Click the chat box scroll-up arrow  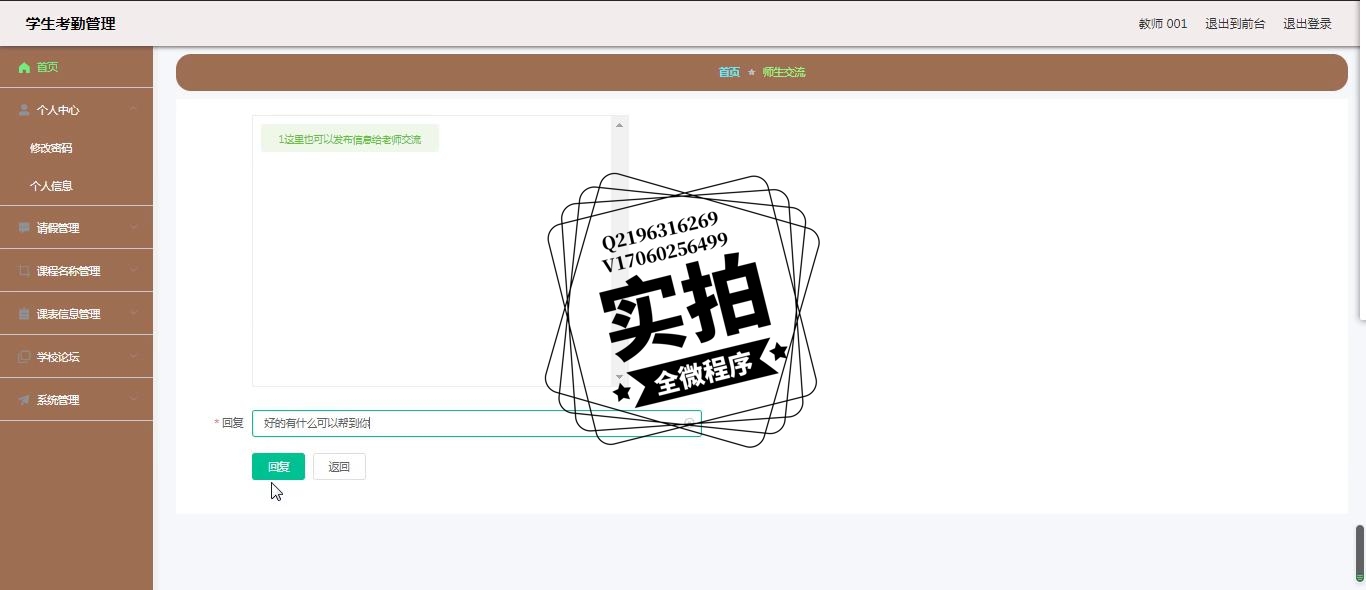click(619, 125)
